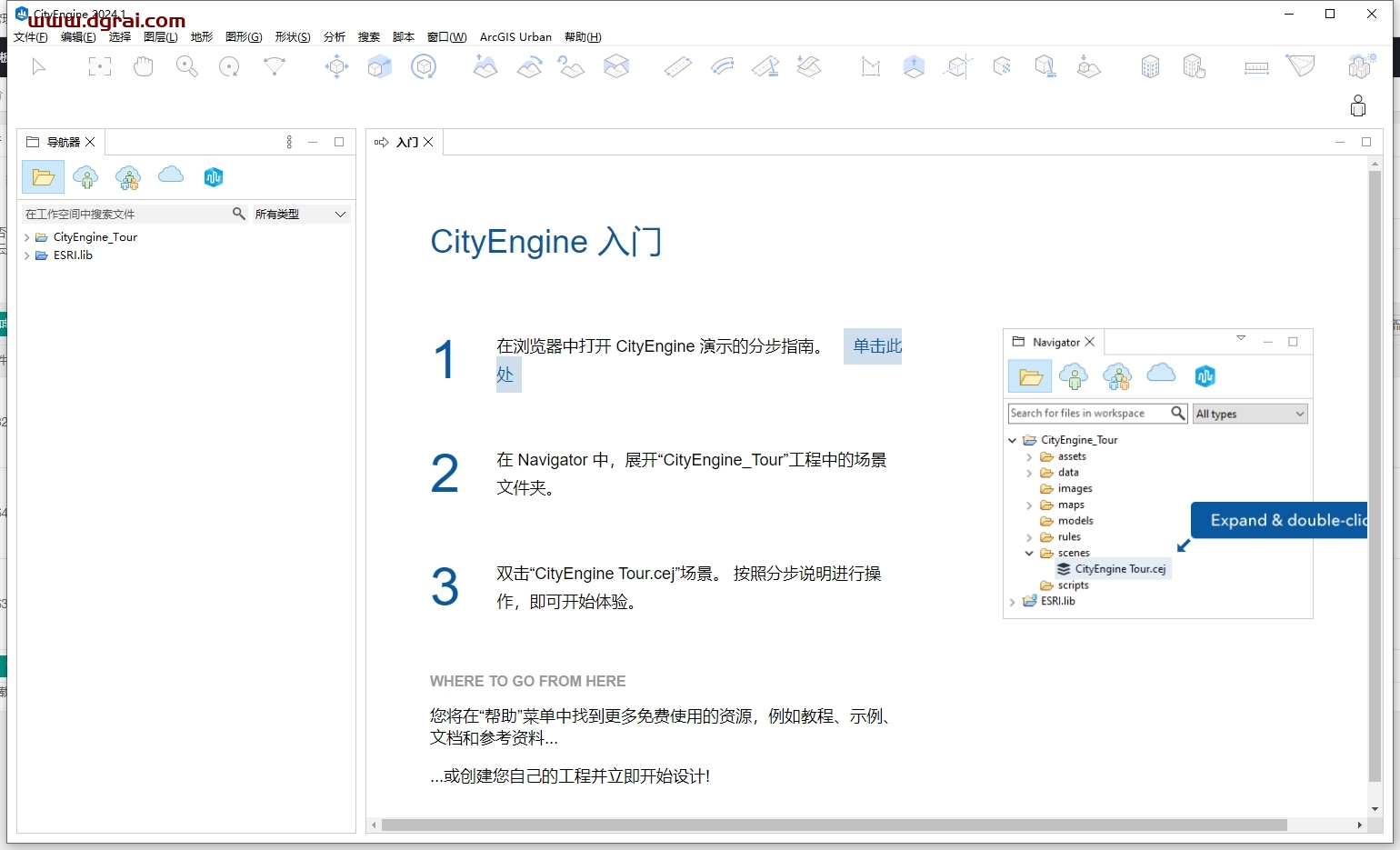1400x850 pixels.
Task: Open the 图层(L) menu
Action: pos(161,37)
